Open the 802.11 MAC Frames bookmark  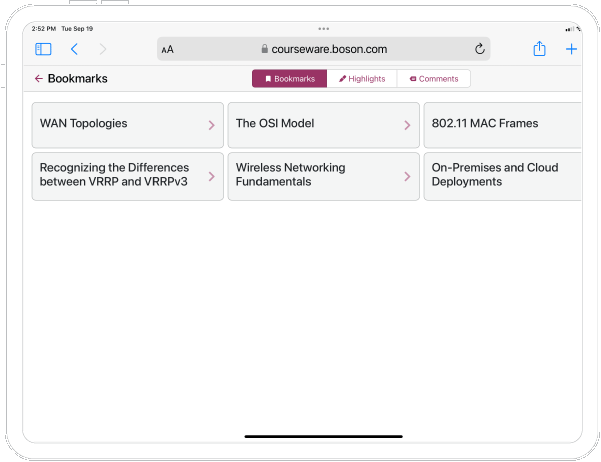[502, 125]
